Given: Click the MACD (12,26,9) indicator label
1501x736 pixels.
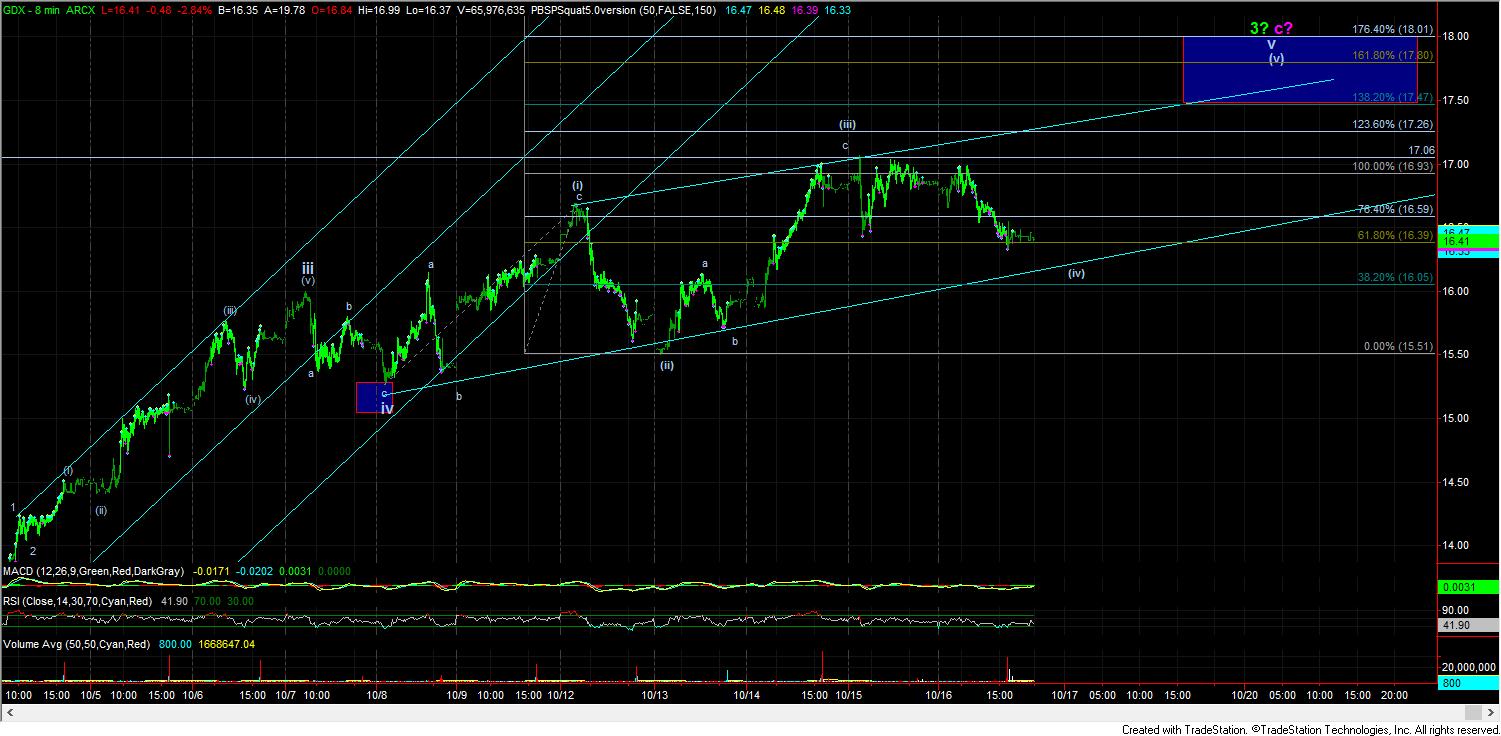Looking at the screenshot, I should click(x=94, y=571).
